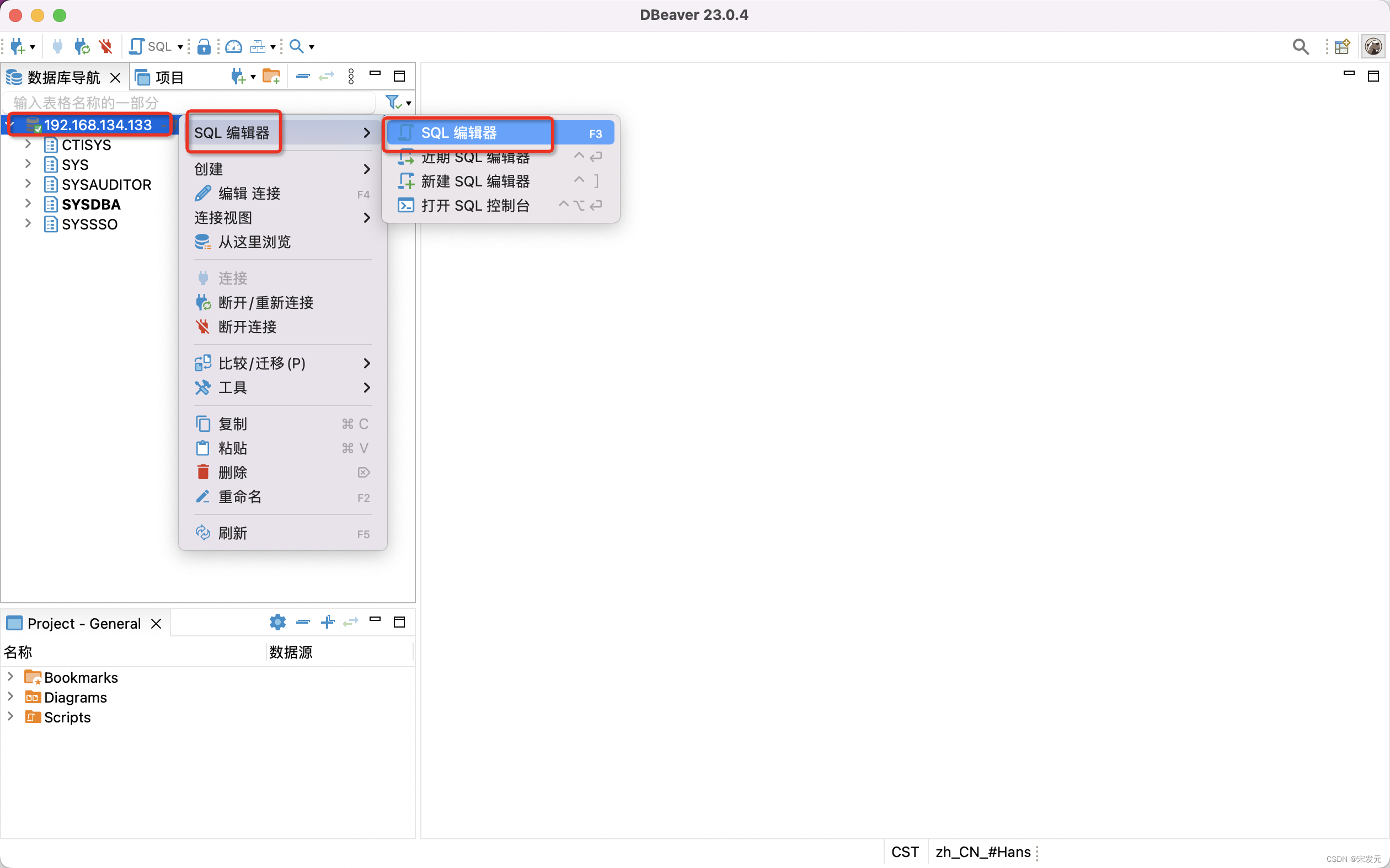Open Project General settings gear icon

(x=277, y=621)
